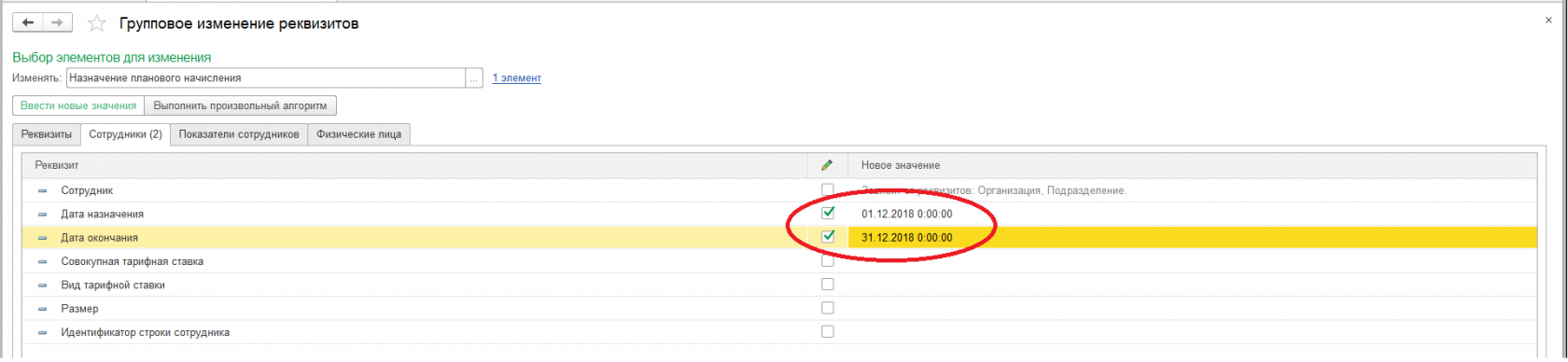Select the Дата окончания row label
Screen dimensions: 1568x362
pyautogui.click(x=99, y=238)
